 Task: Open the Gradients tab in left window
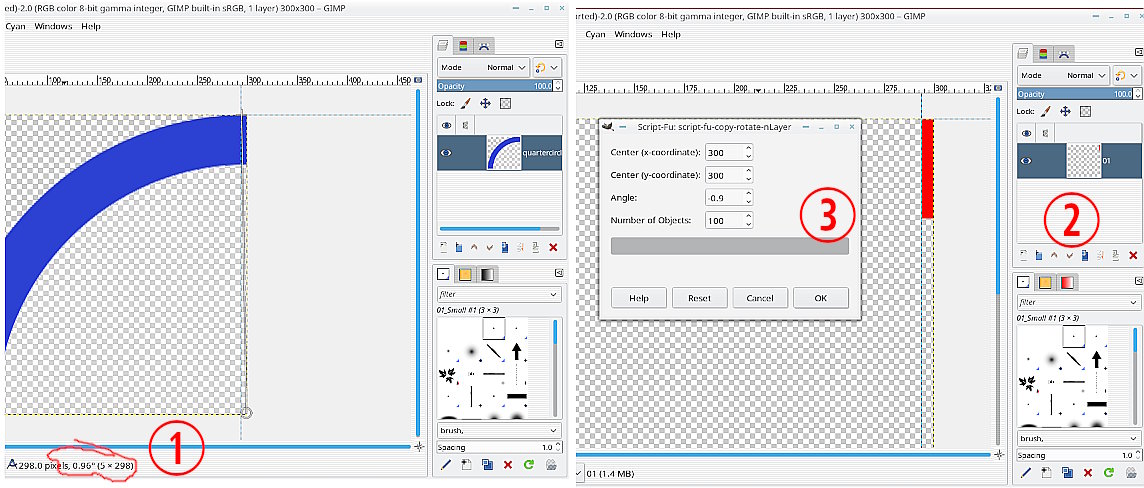click(x=487, y=274)
